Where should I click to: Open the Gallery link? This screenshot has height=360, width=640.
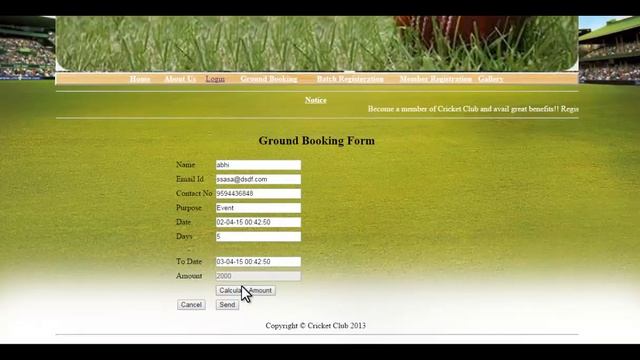491,79
